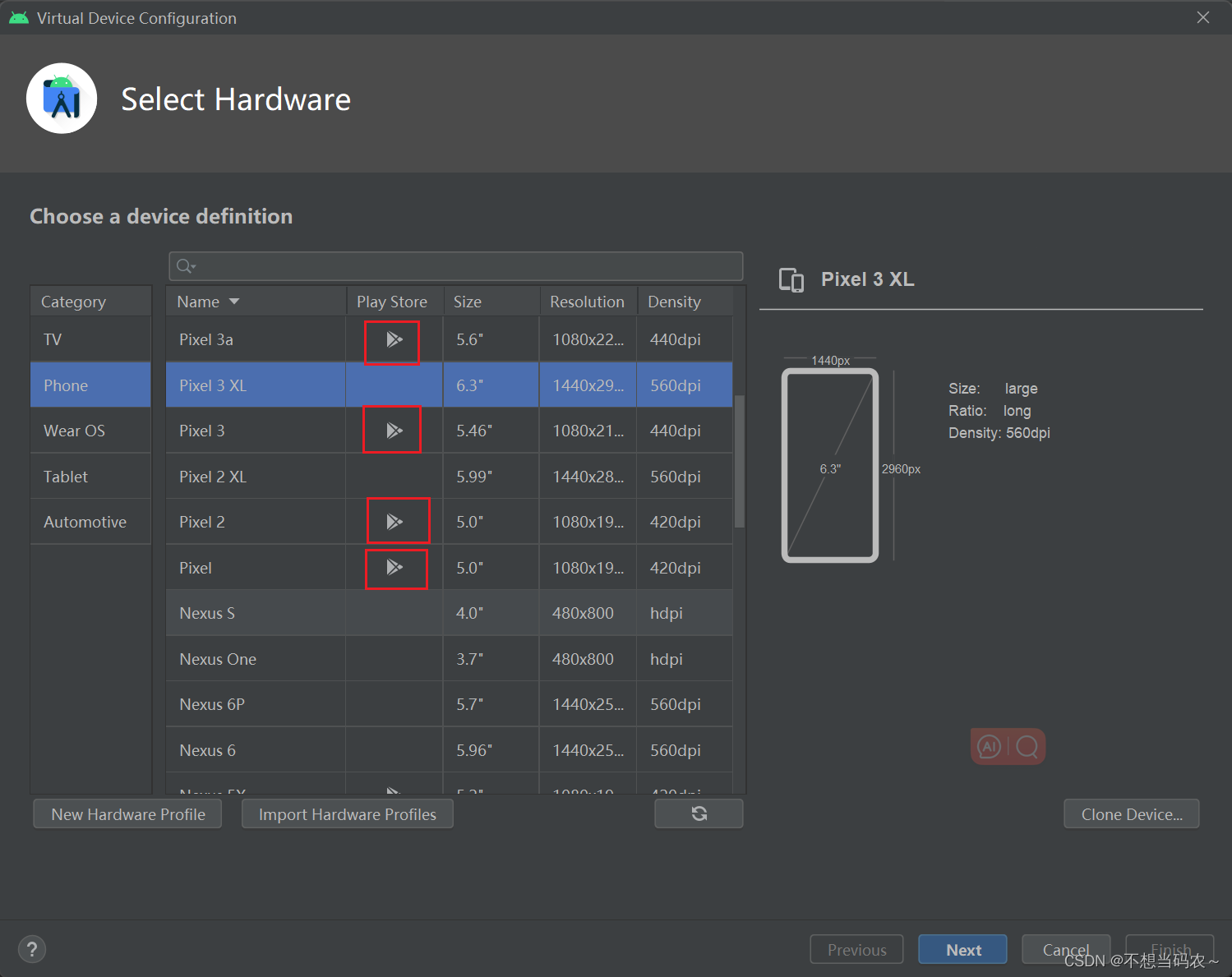Select the Tablet category
This screenshot has height=977, width=1232.
click(90, 477)
